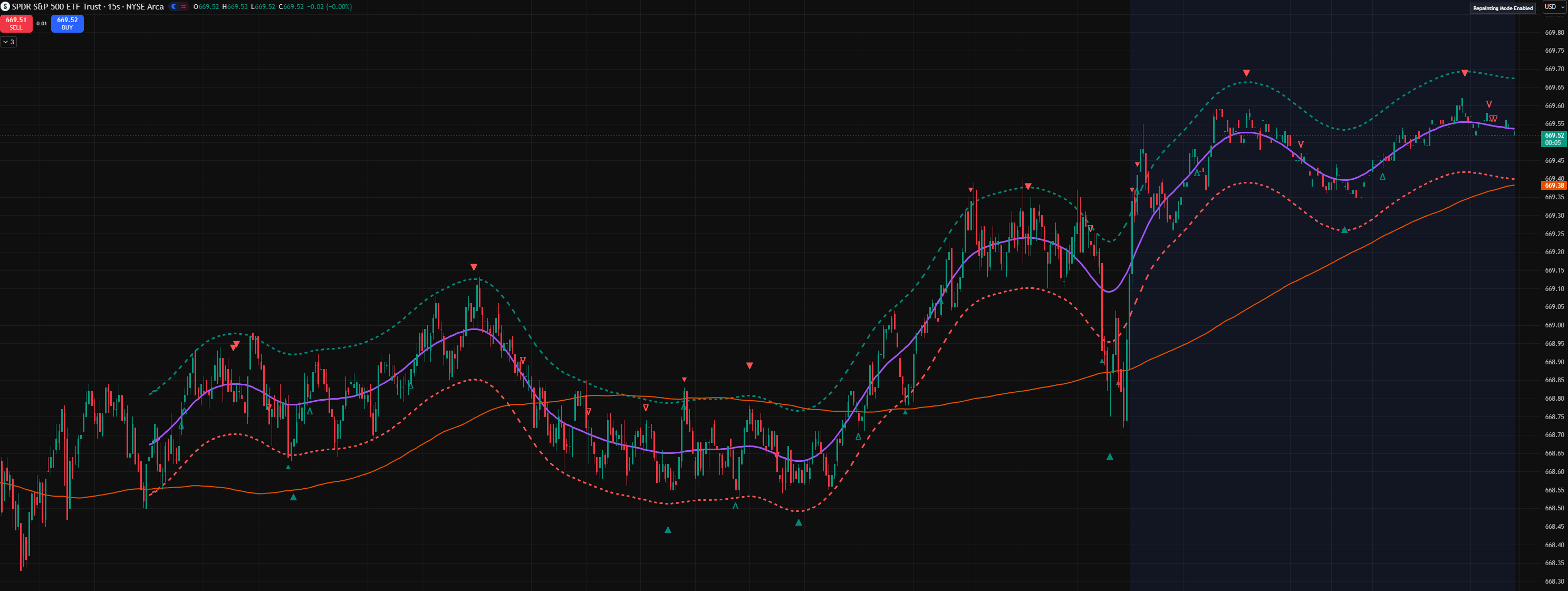This screenshot has width=1568, height=591.
Task: Click green triangle beneath the large sell-off wick
Action: coord(1110,457)
